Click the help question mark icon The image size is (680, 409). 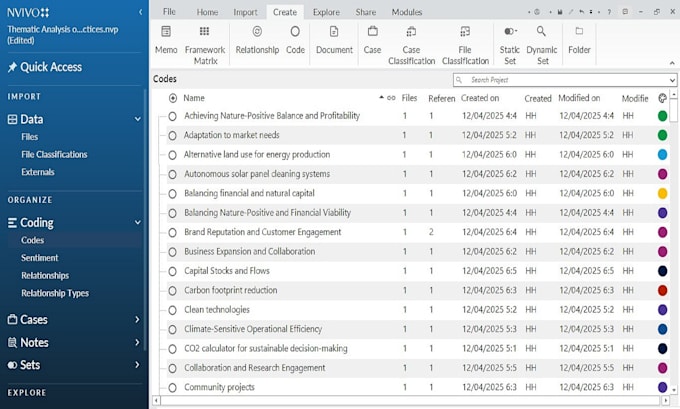point(609,12)
